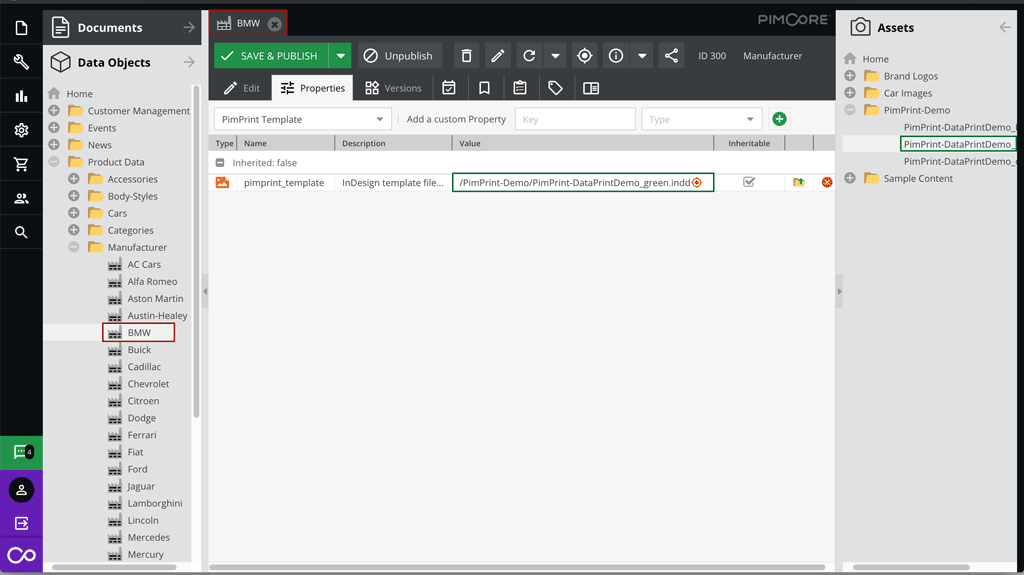Open asset via folder icon in property row
The image size is (1024, 575).
[x=798, y=182]
